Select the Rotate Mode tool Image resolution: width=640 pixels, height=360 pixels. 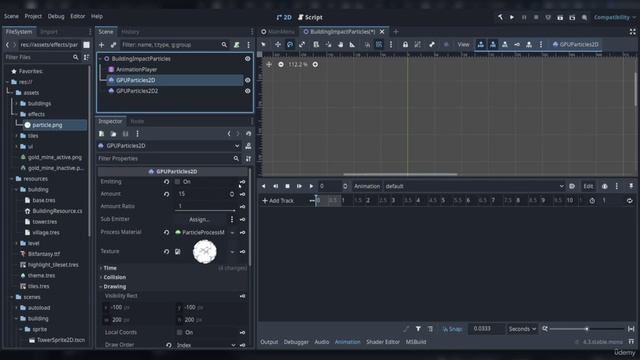click(290, 44)
